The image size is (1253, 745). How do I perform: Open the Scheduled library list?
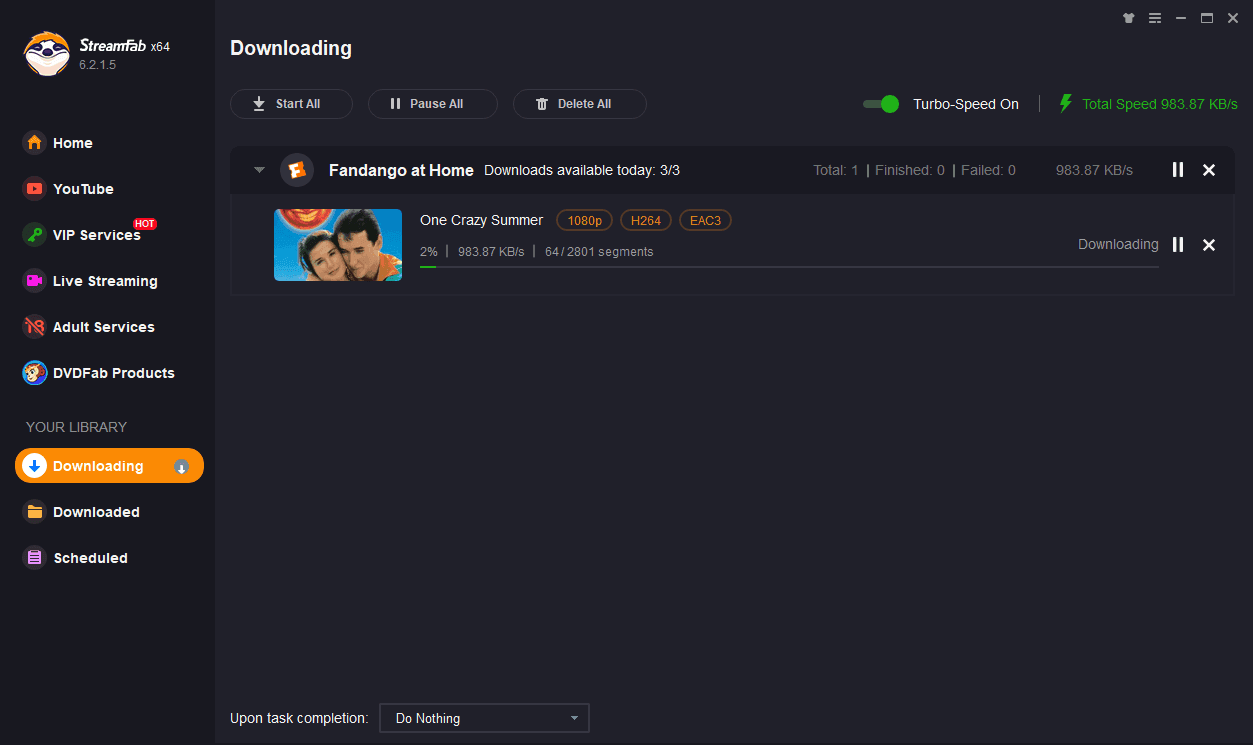[x=76, y=558]
